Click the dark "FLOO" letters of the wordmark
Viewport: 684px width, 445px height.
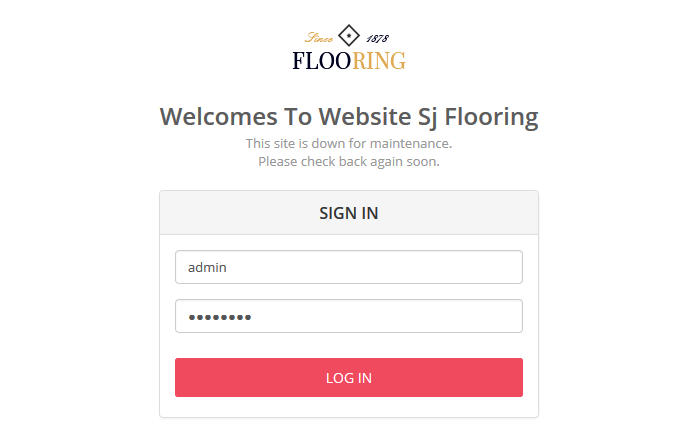point(321,61)
